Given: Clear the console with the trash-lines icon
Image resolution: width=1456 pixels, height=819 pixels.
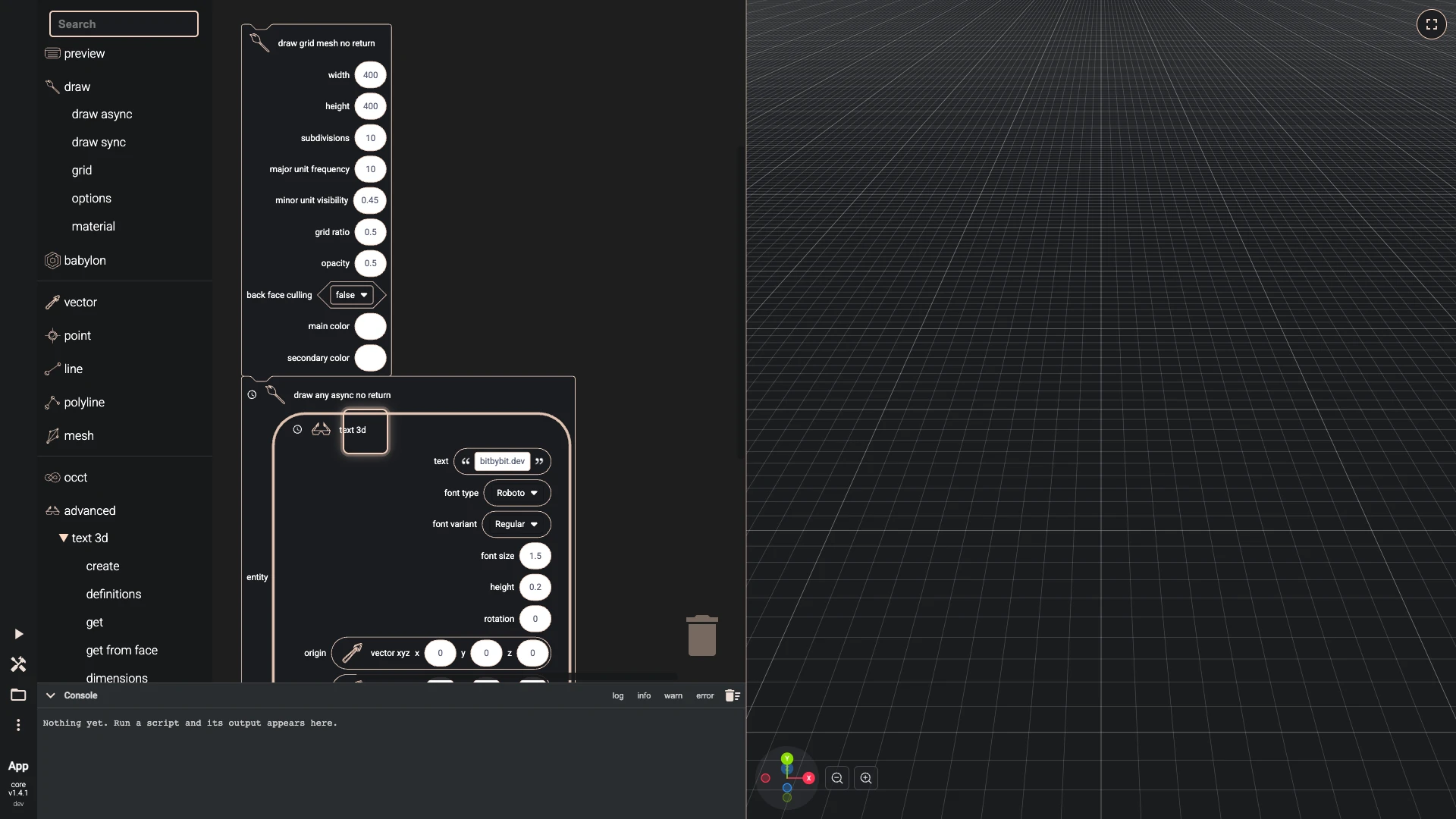Looking at the screenshot, I should point(732,695).
